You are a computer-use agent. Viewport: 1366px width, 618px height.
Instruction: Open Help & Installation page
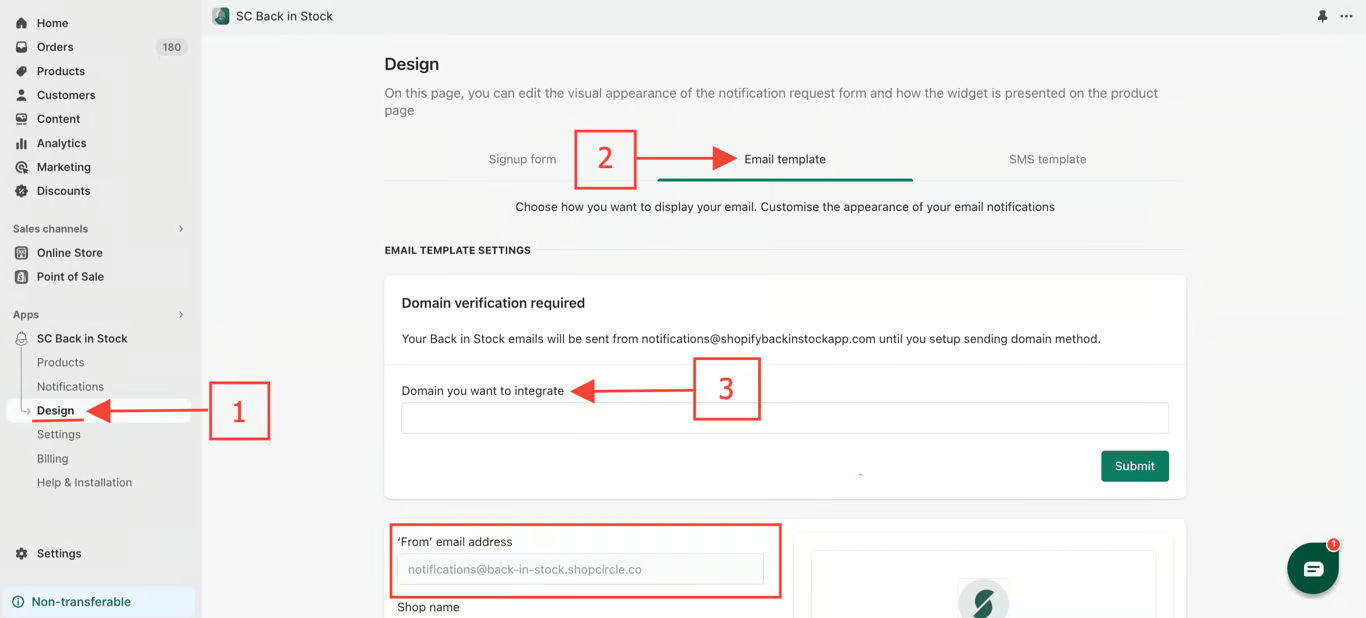[x=84, y=483]
